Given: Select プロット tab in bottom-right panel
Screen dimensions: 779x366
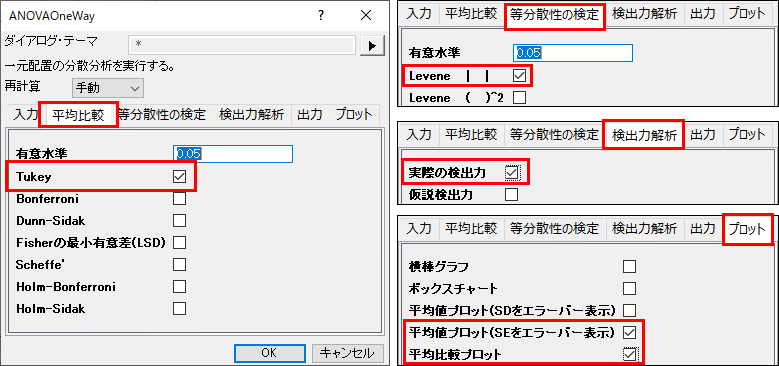Looking at the screenshot, I should pos(747,229).
